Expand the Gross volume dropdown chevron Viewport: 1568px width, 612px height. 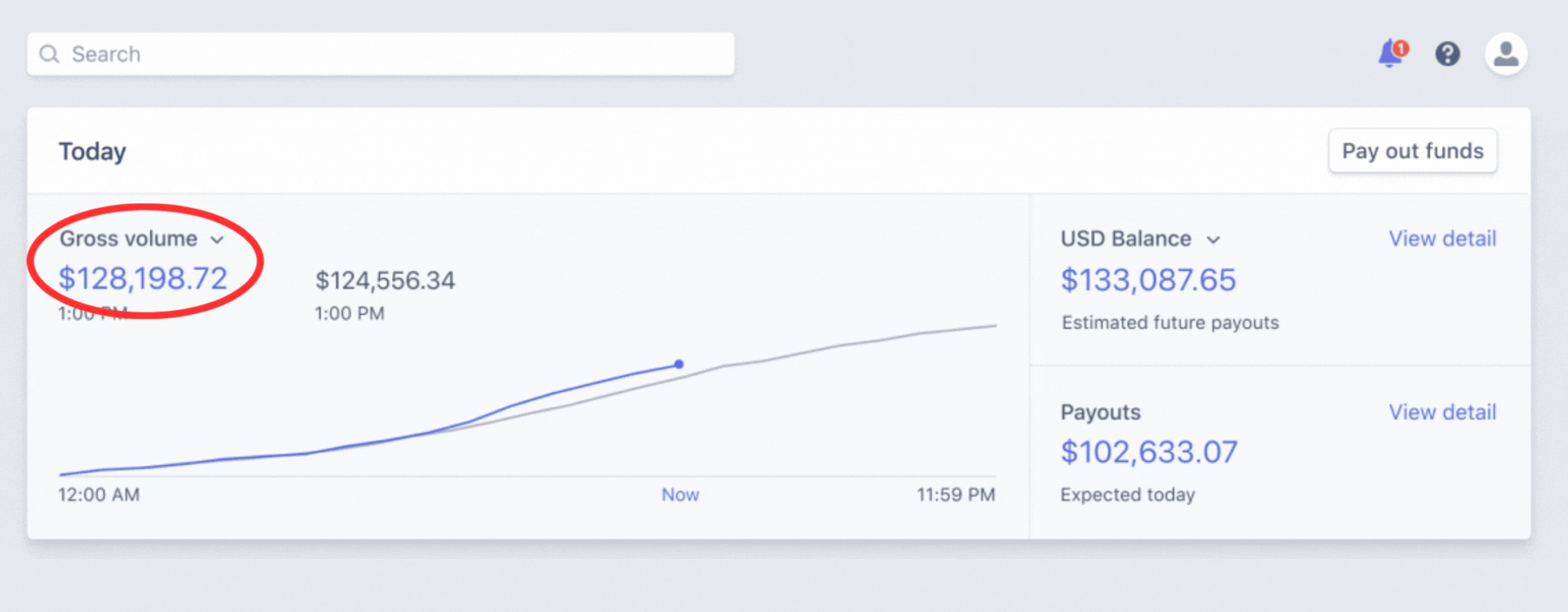(216, 240)
